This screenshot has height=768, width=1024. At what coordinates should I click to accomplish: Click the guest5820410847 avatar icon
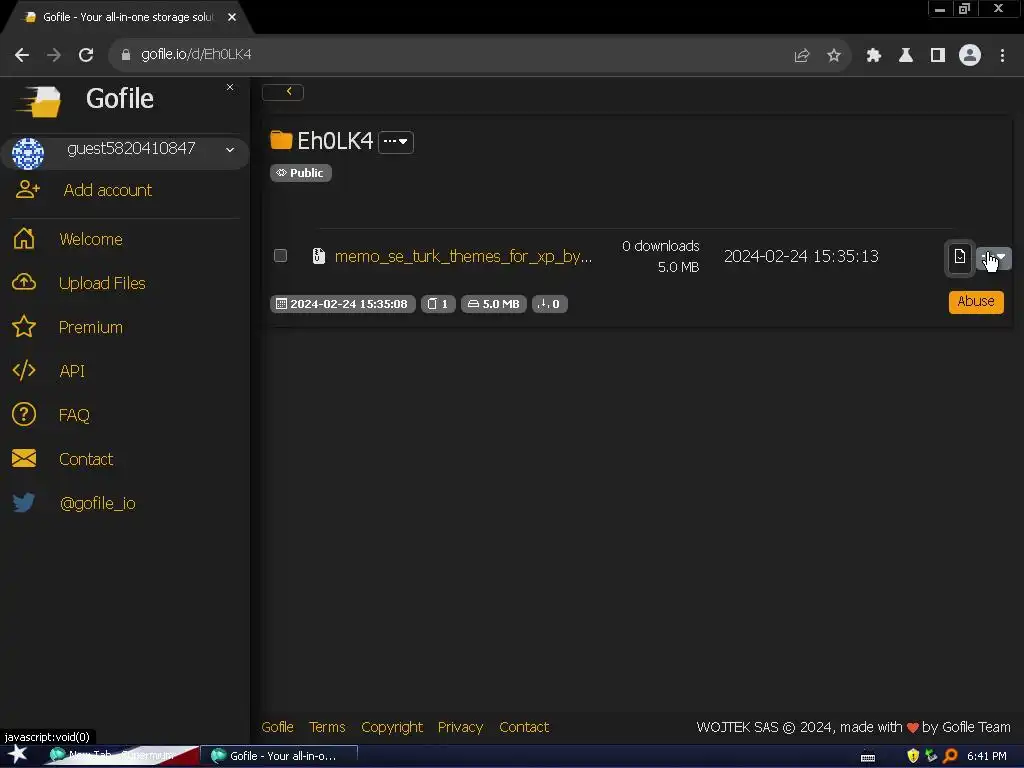point(28,153)
